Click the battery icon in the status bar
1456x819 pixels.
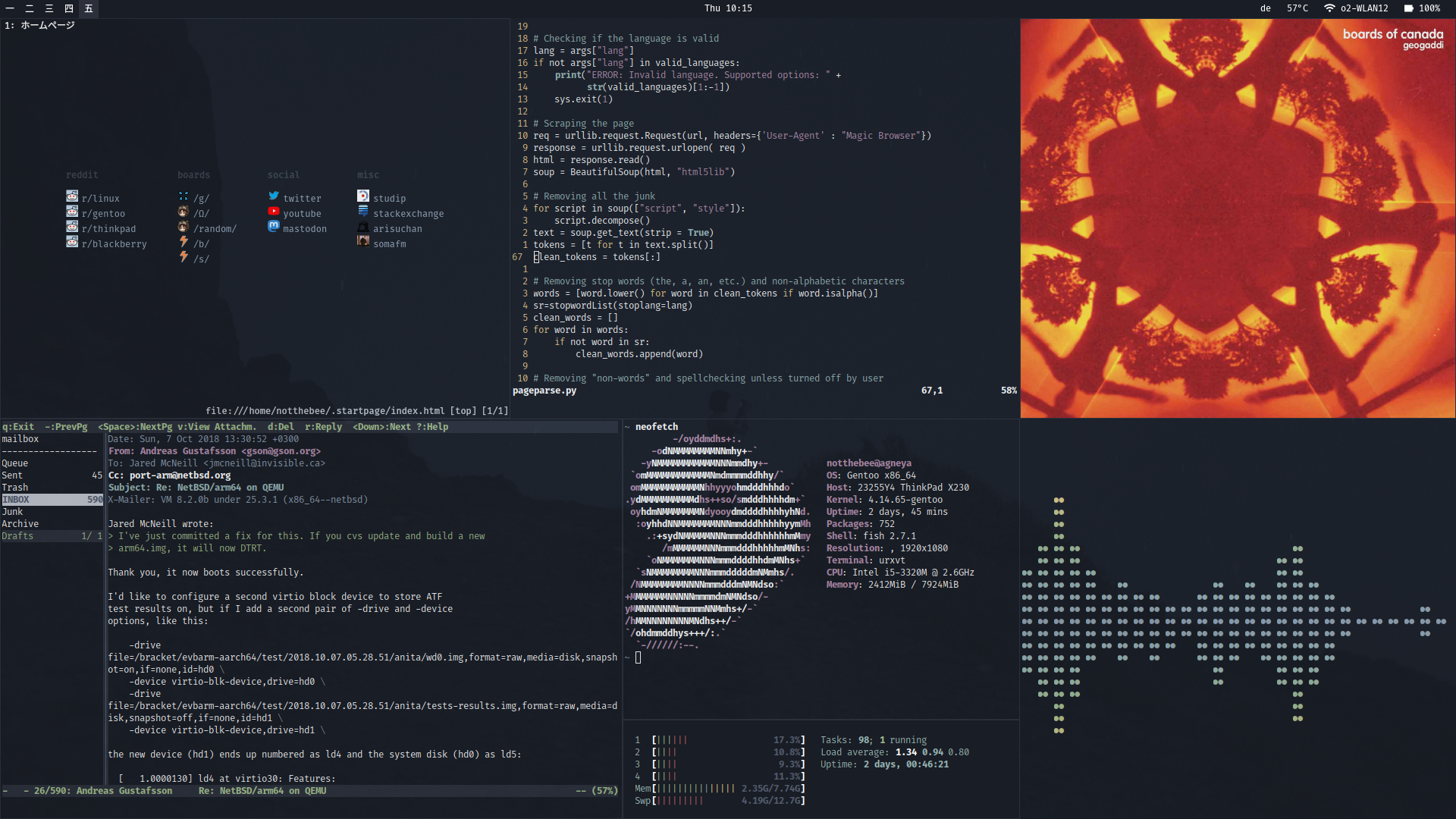1408,8
